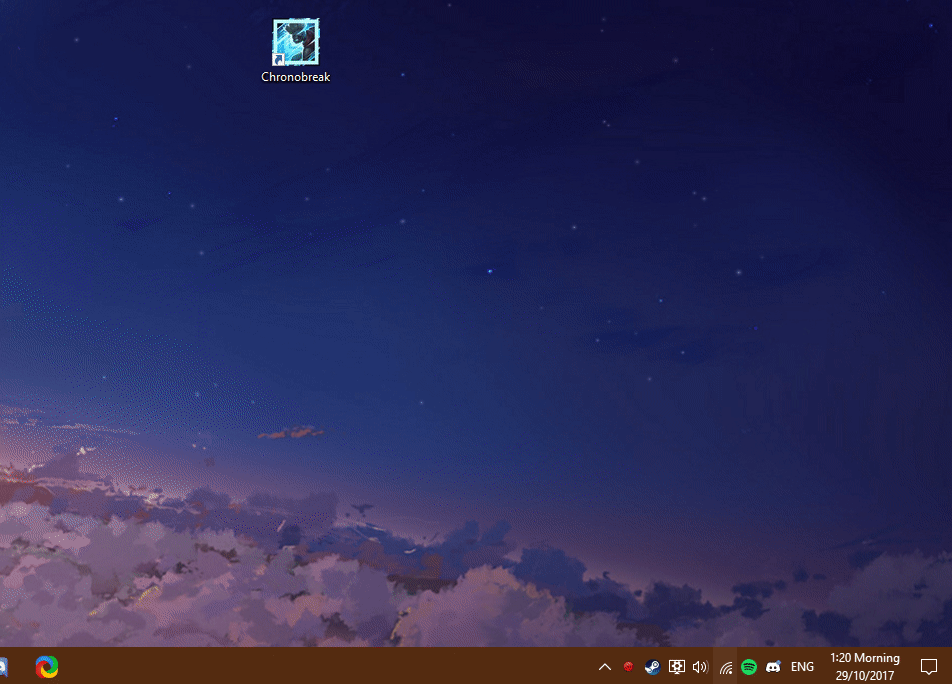Open the volume speaker control
The image size is (952, 684).
click(700, 667)
